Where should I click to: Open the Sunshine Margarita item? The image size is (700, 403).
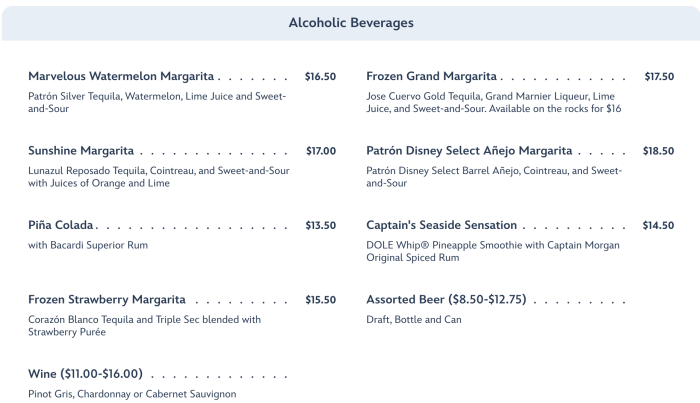(81, 151)
